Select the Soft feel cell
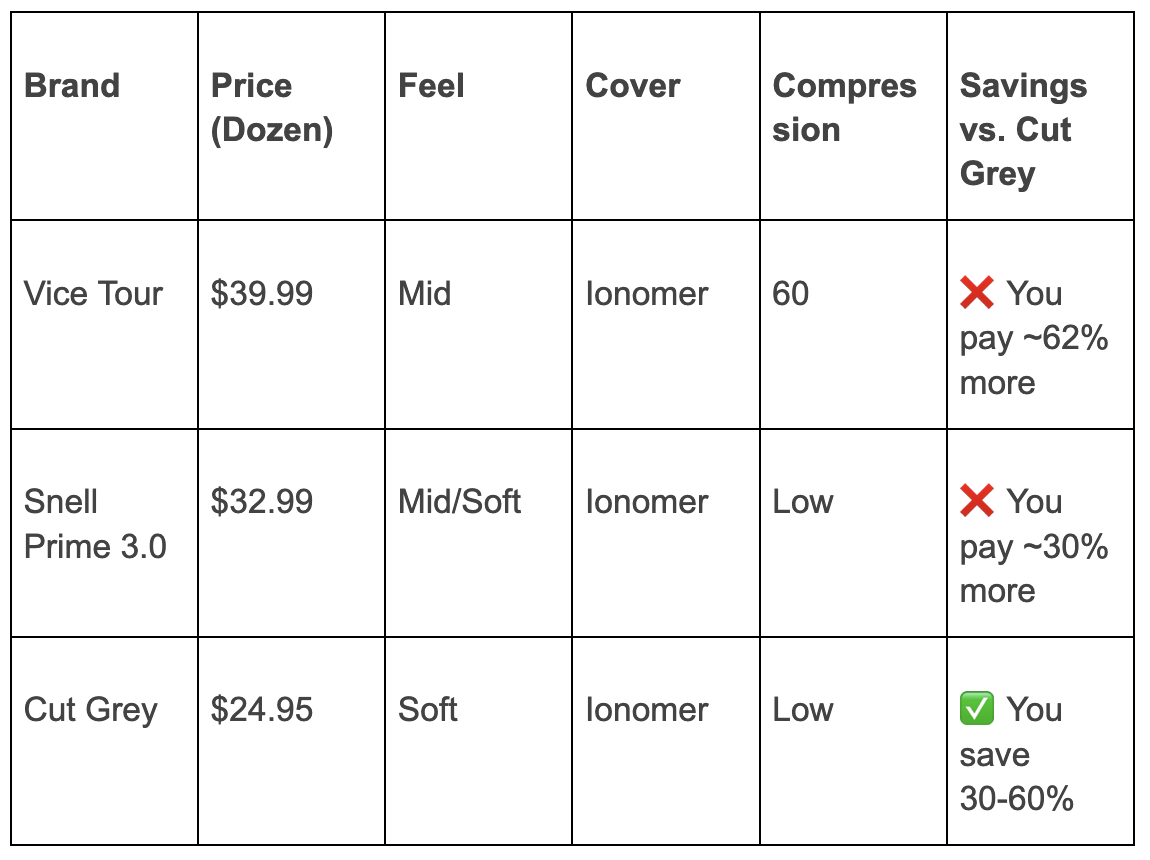This screenshot has height=860, width=1150. click(478, 741)
